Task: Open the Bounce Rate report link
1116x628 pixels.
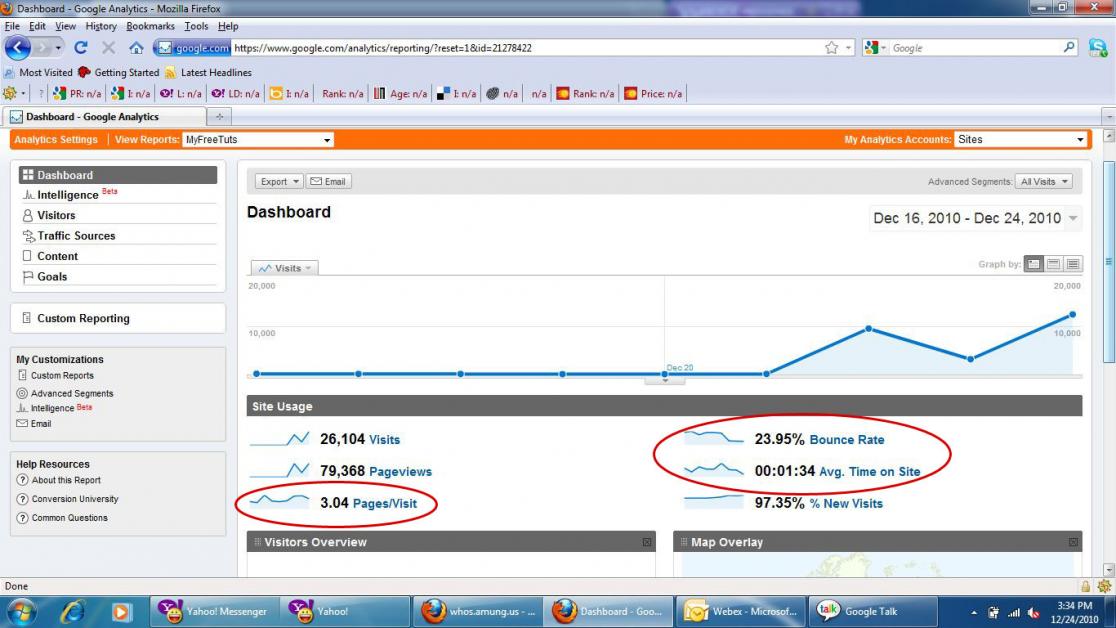Action: [x=847, y=440]
